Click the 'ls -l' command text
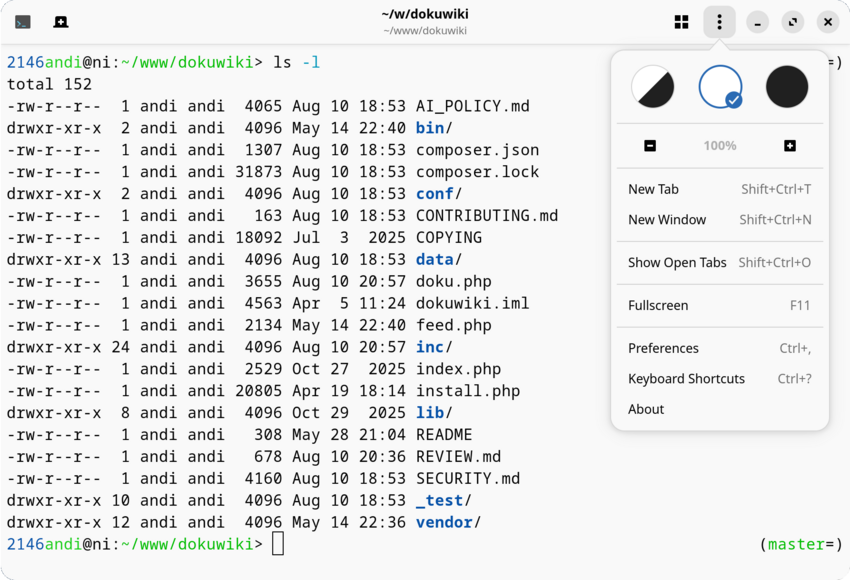 point(297,62)
